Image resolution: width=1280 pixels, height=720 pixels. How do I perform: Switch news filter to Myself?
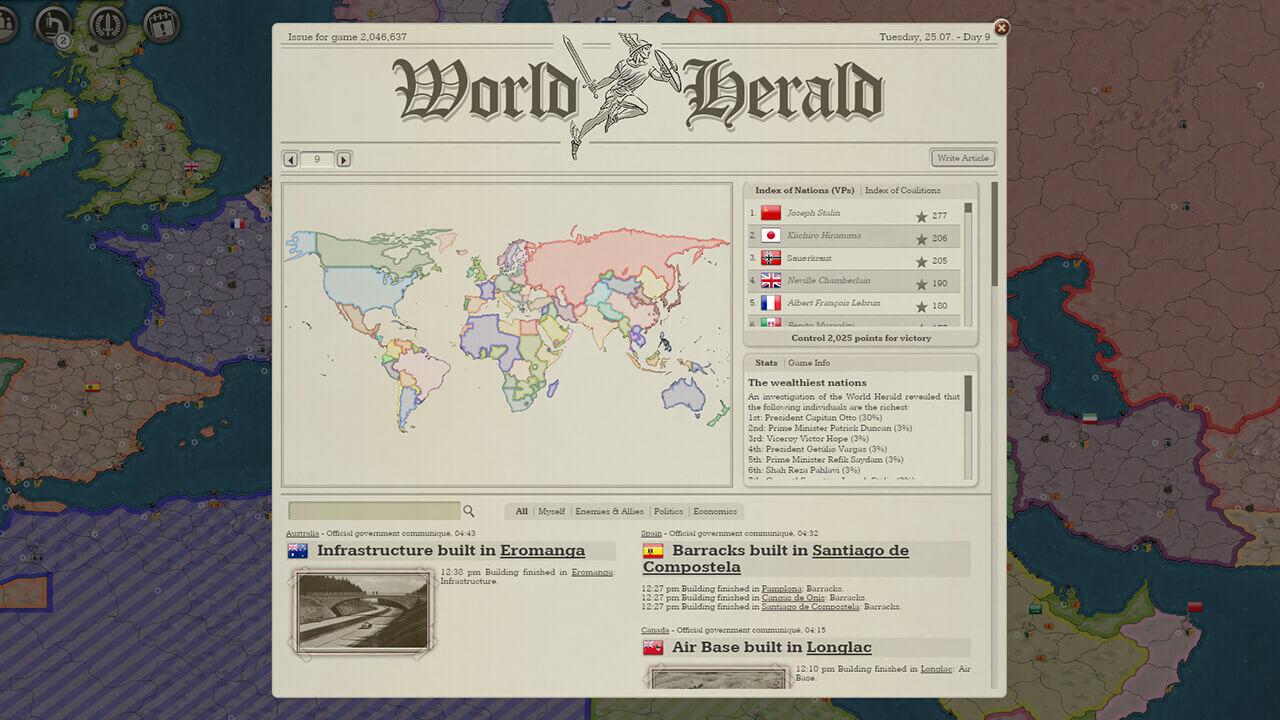[551, 511]
